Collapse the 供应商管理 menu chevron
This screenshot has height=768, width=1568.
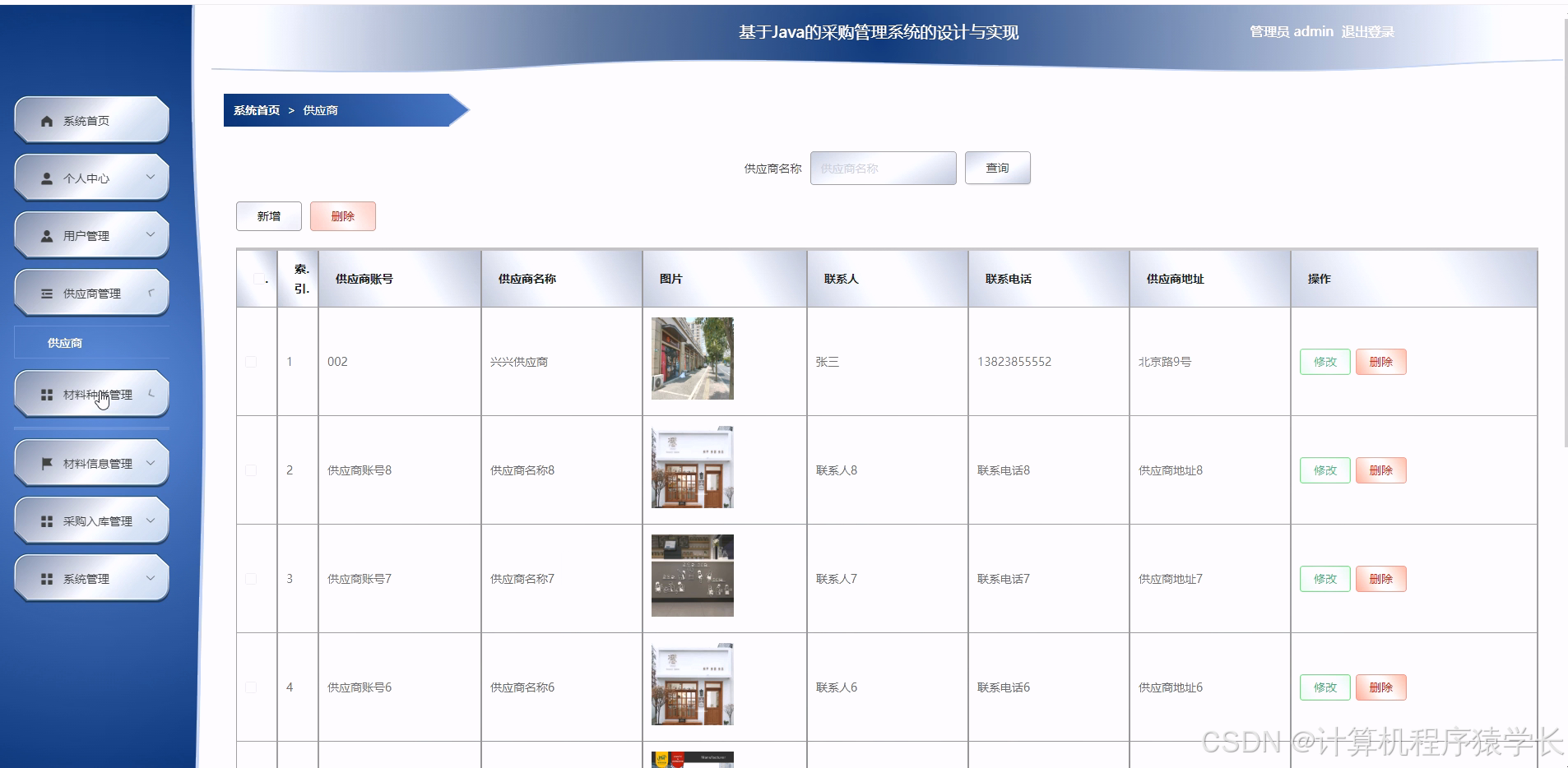click(151, 292)
